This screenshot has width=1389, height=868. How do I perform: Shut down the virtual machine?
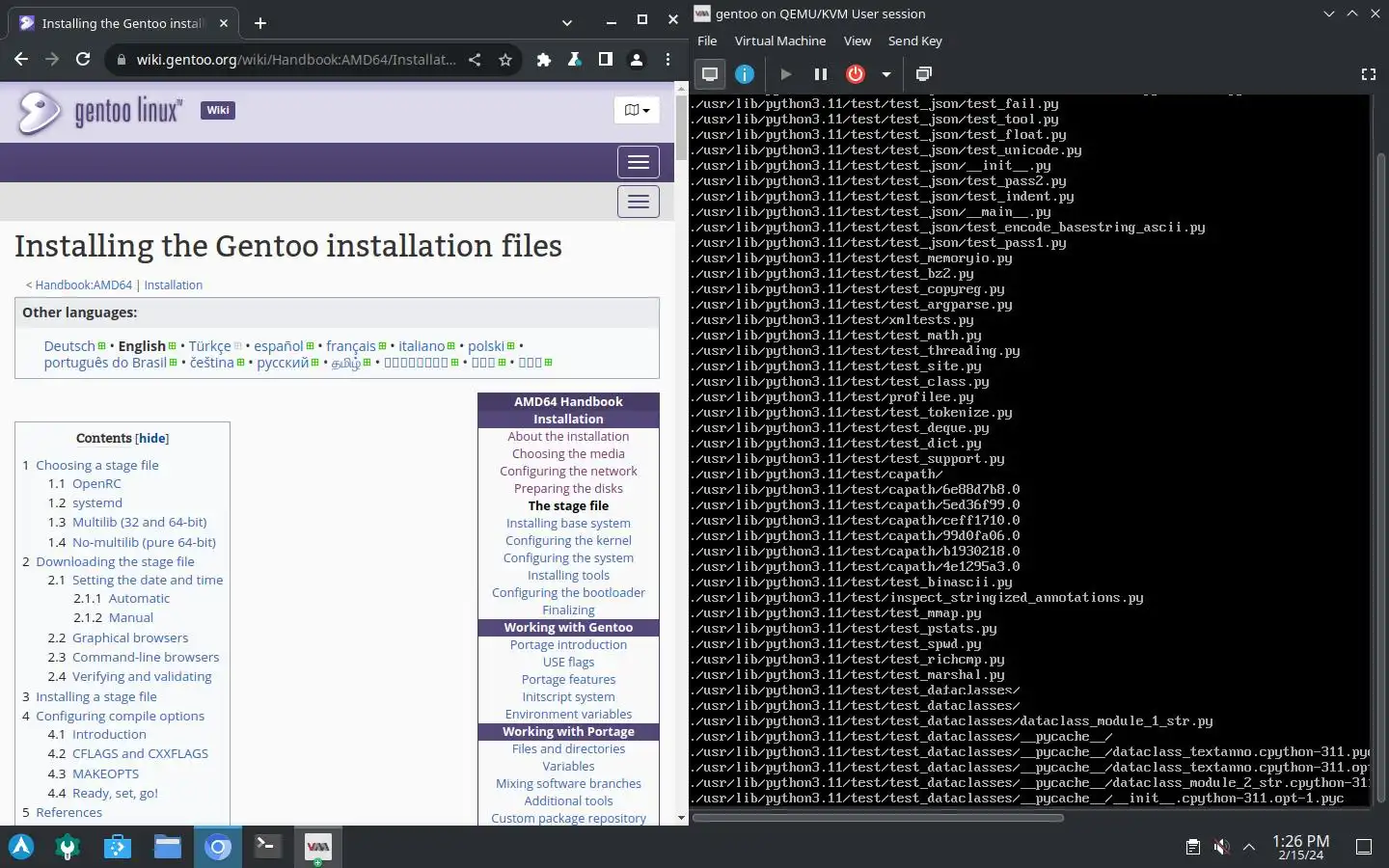click(856, 74)
